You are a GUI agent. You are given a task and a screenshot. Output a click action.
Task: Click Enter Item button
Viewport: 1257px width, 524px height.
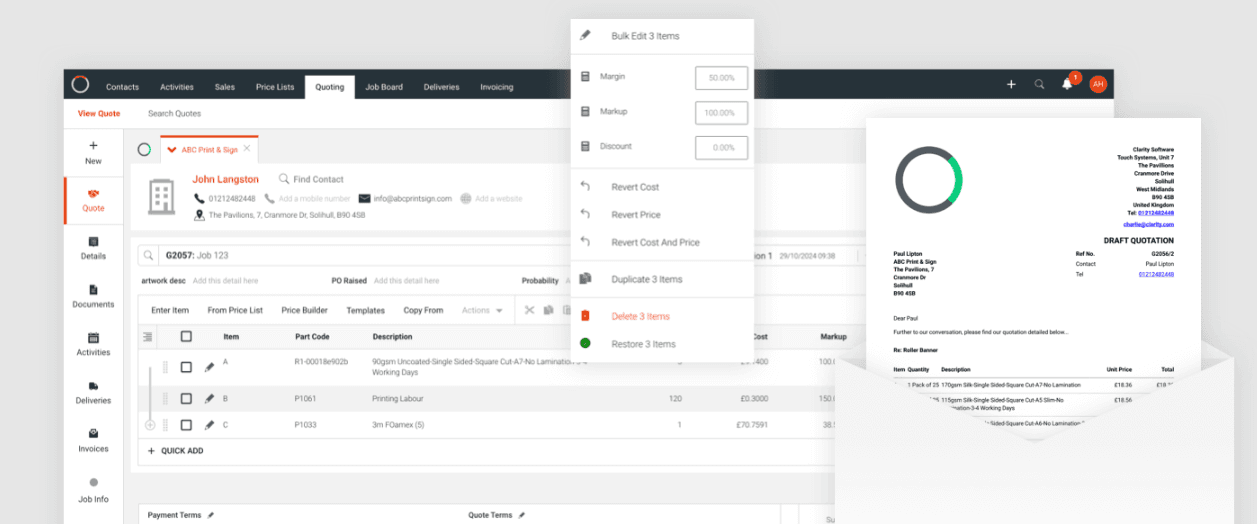(170, 310)
